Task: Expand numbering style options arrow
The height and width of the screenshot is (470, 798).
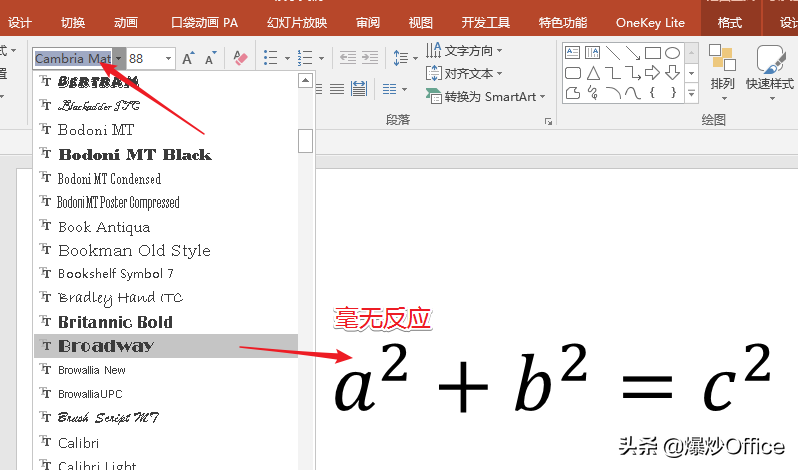Action: click(x=321, y=58)
